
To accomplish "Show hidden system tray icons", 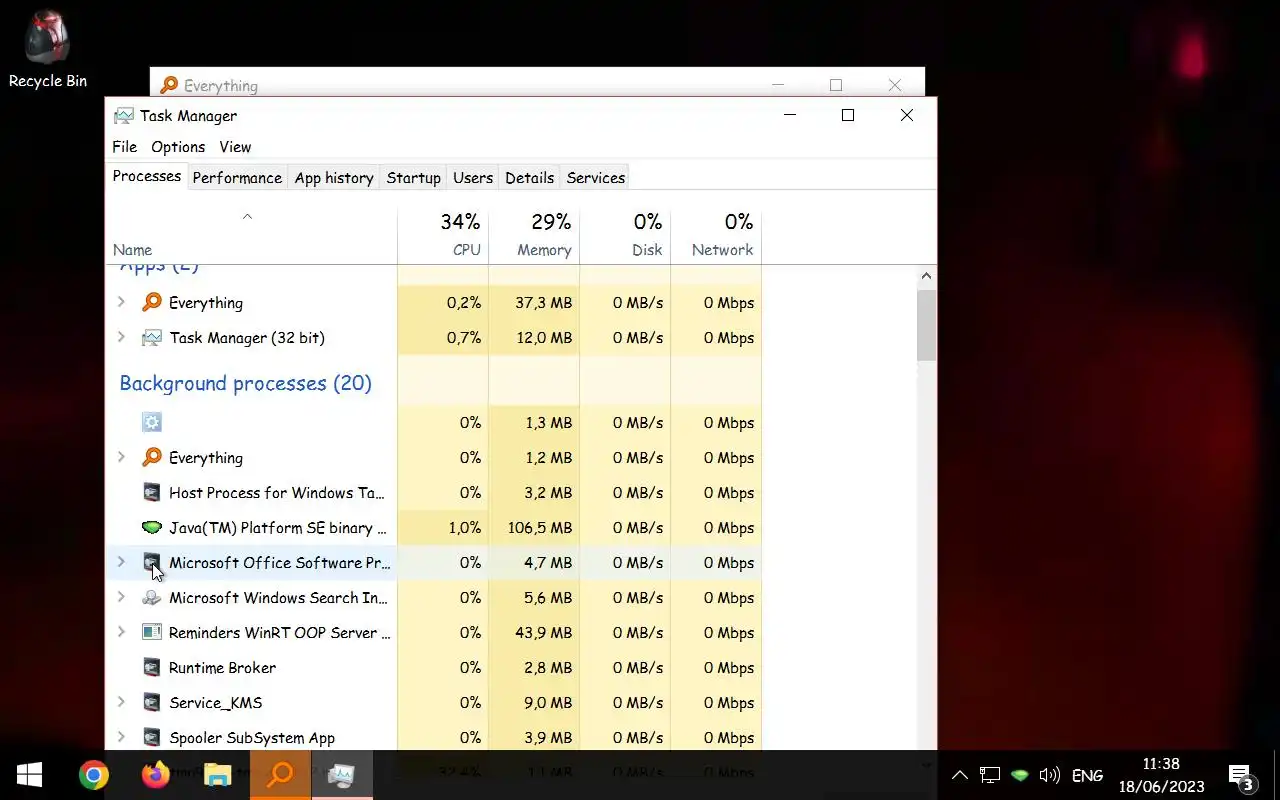I will [959, 775].
